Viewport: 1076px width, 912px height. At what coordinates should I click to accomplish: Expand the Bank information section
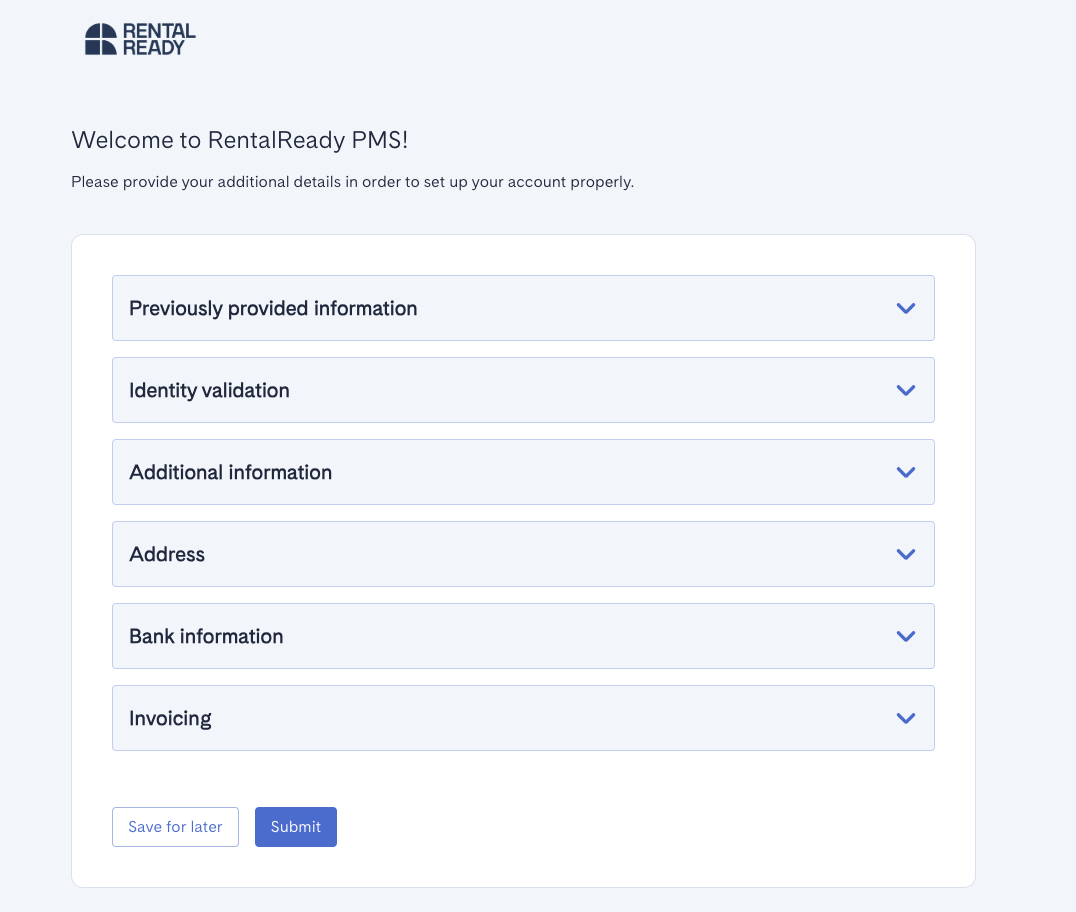523,636
